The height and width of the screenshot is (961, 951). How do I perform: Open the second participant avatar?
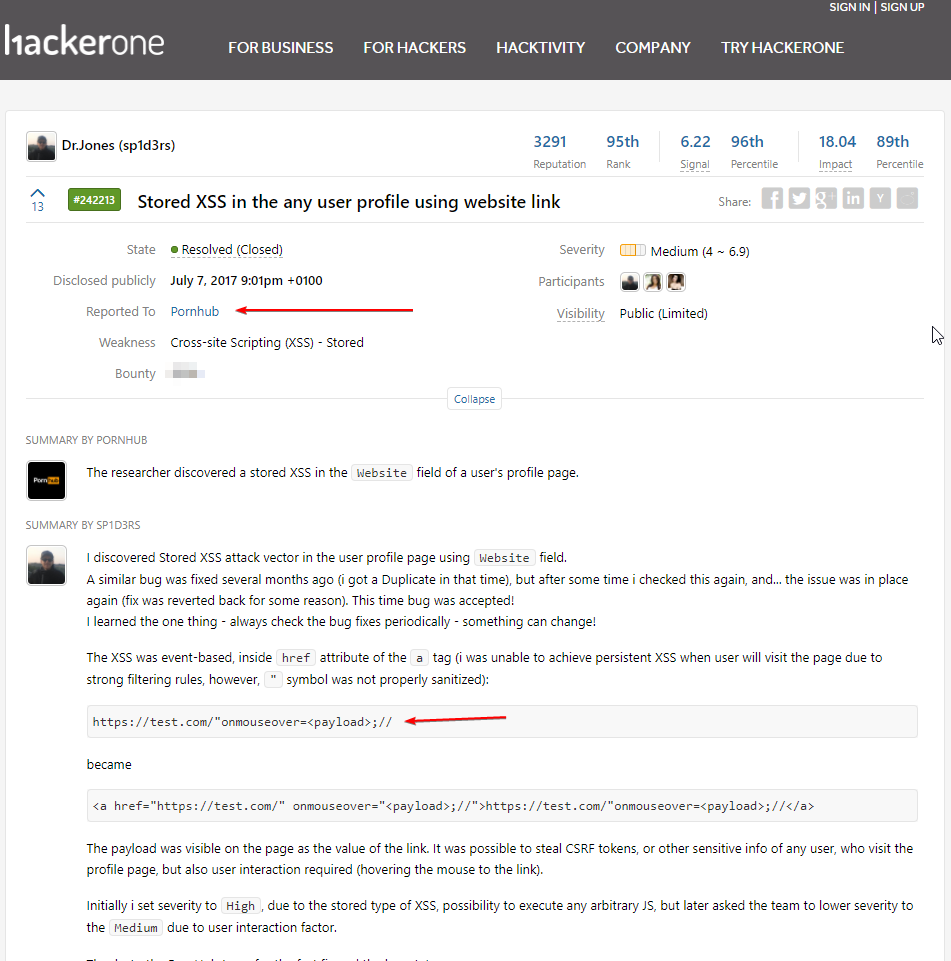(x=653, y=282)
